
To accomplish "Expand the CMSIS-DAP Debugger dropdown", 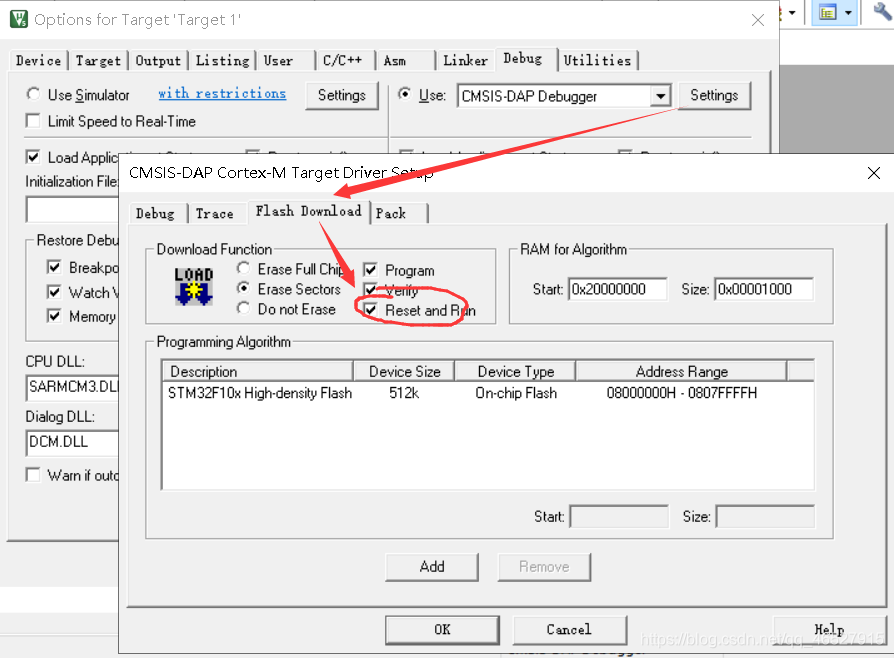I will click(x=660, y=96).
